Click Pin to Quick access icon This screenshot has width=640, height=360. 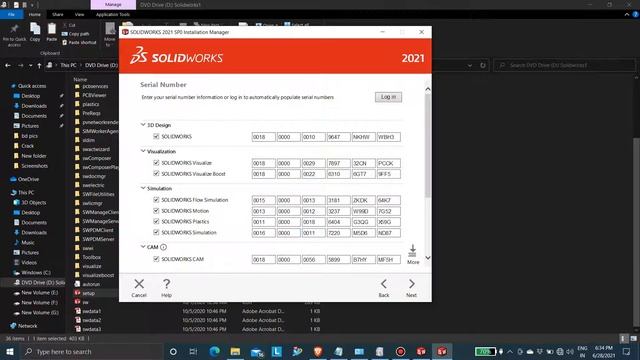tap(14, 29)
